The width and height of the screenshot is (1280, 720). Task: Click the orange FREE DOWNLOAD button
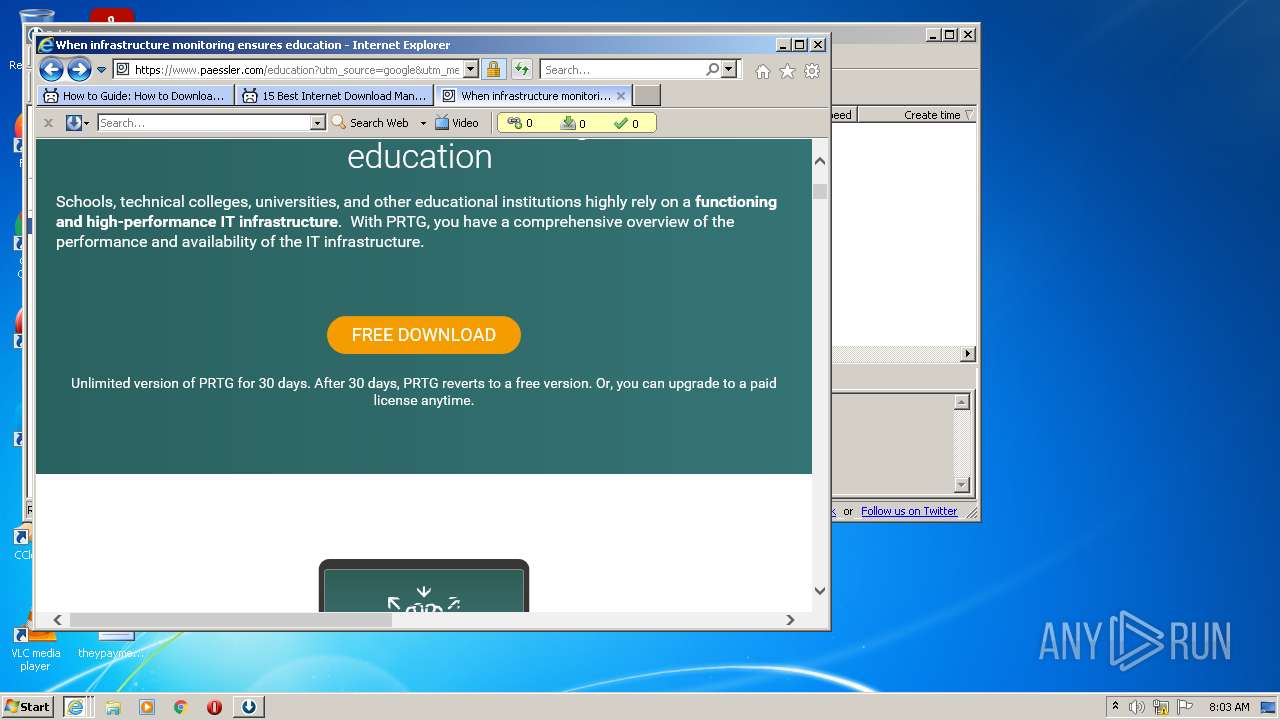424,335
